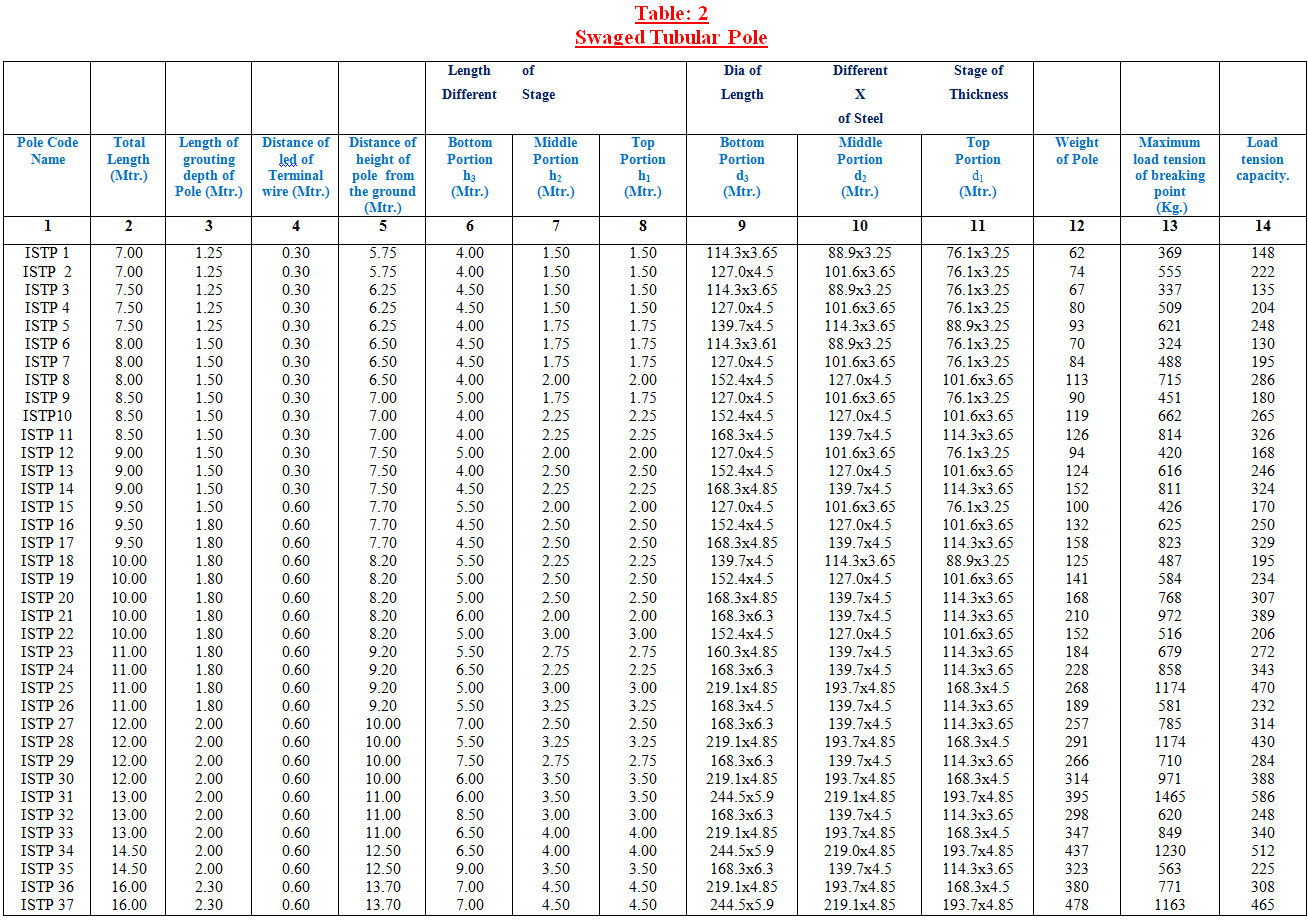
Task: Click bottom portion 9.00 in ISTP 35 row
Action: tap(470, 870)
